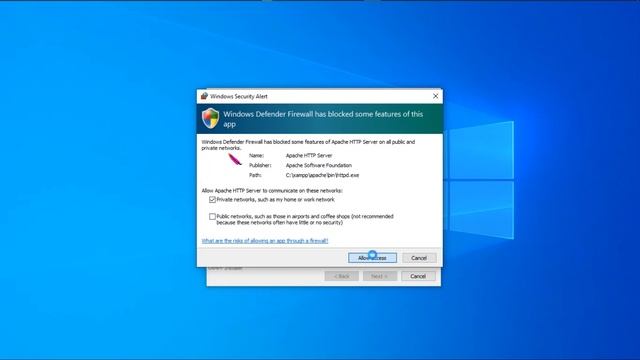Click Cancel in the installer window behind
The width and height of the screenshot is (640, 360).
click(x=418, y=276)
